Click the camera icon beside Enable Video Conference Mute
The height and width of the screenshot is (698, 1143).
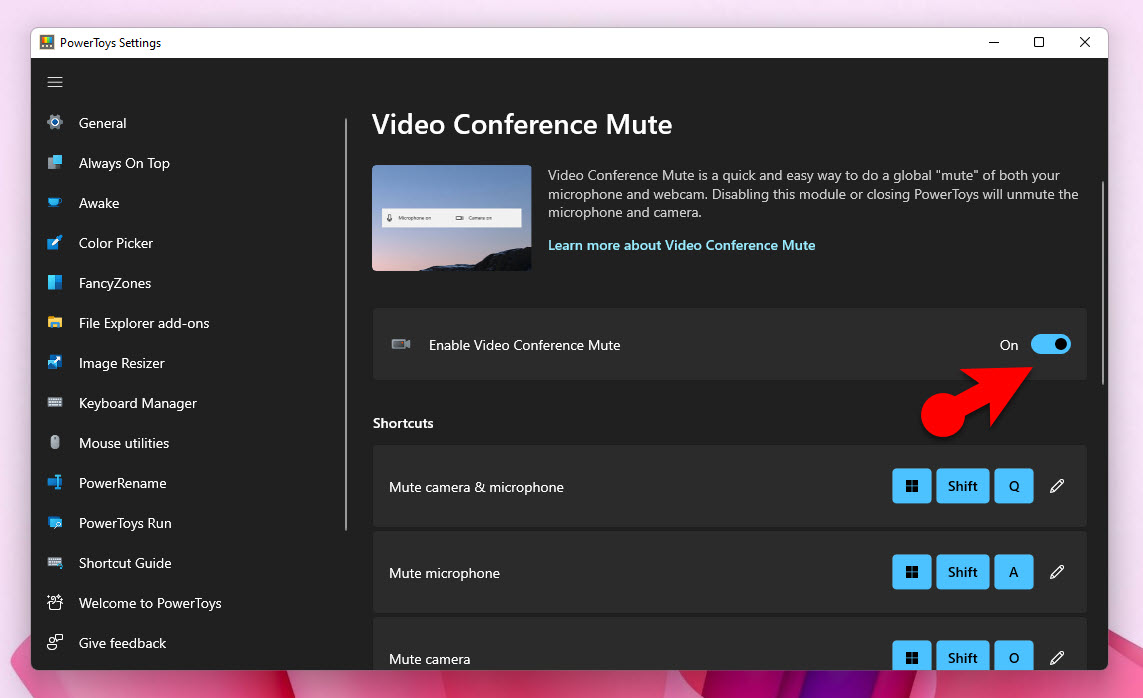401,344
